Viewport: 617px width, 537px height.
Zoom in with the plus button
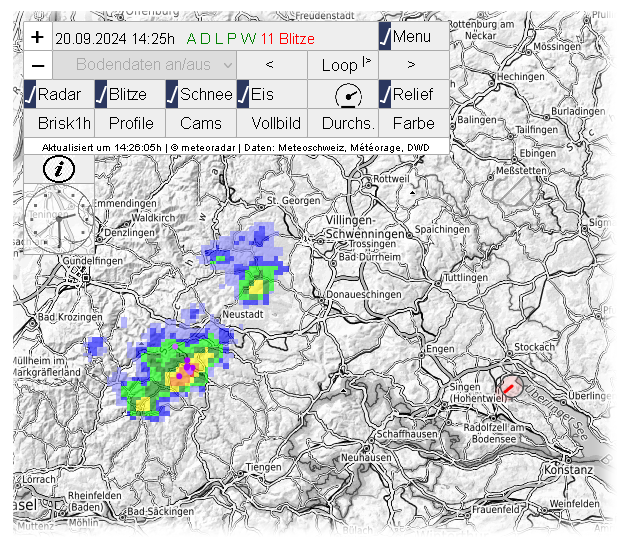click(38, 37)
